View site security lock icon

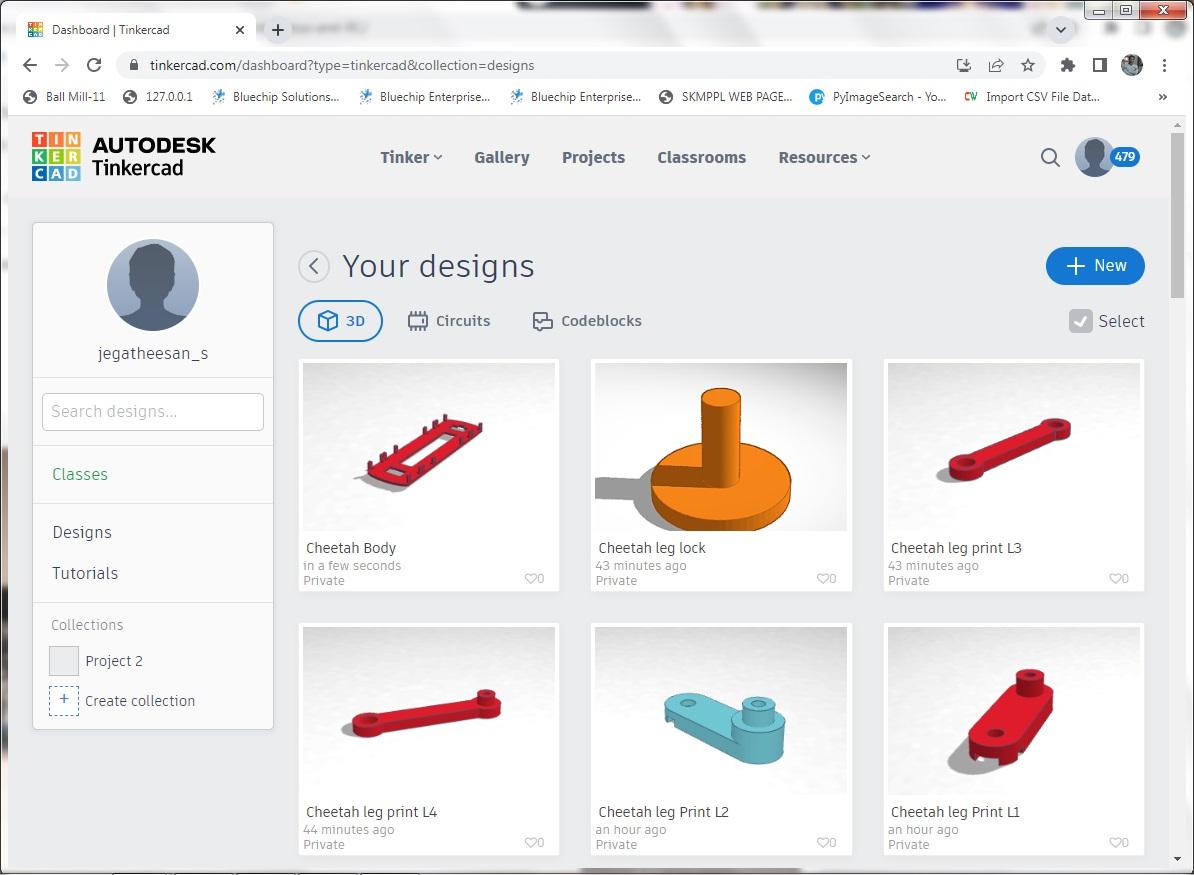tap(134, 65)
